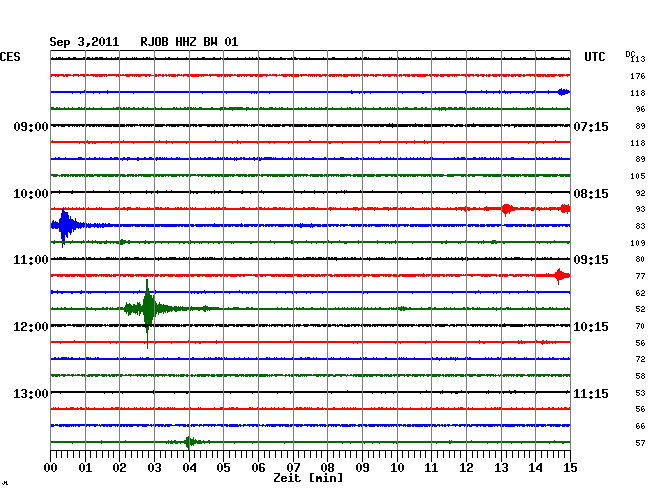Click the '06' minute axis label

pyautogui.click(x=258, y=467)
